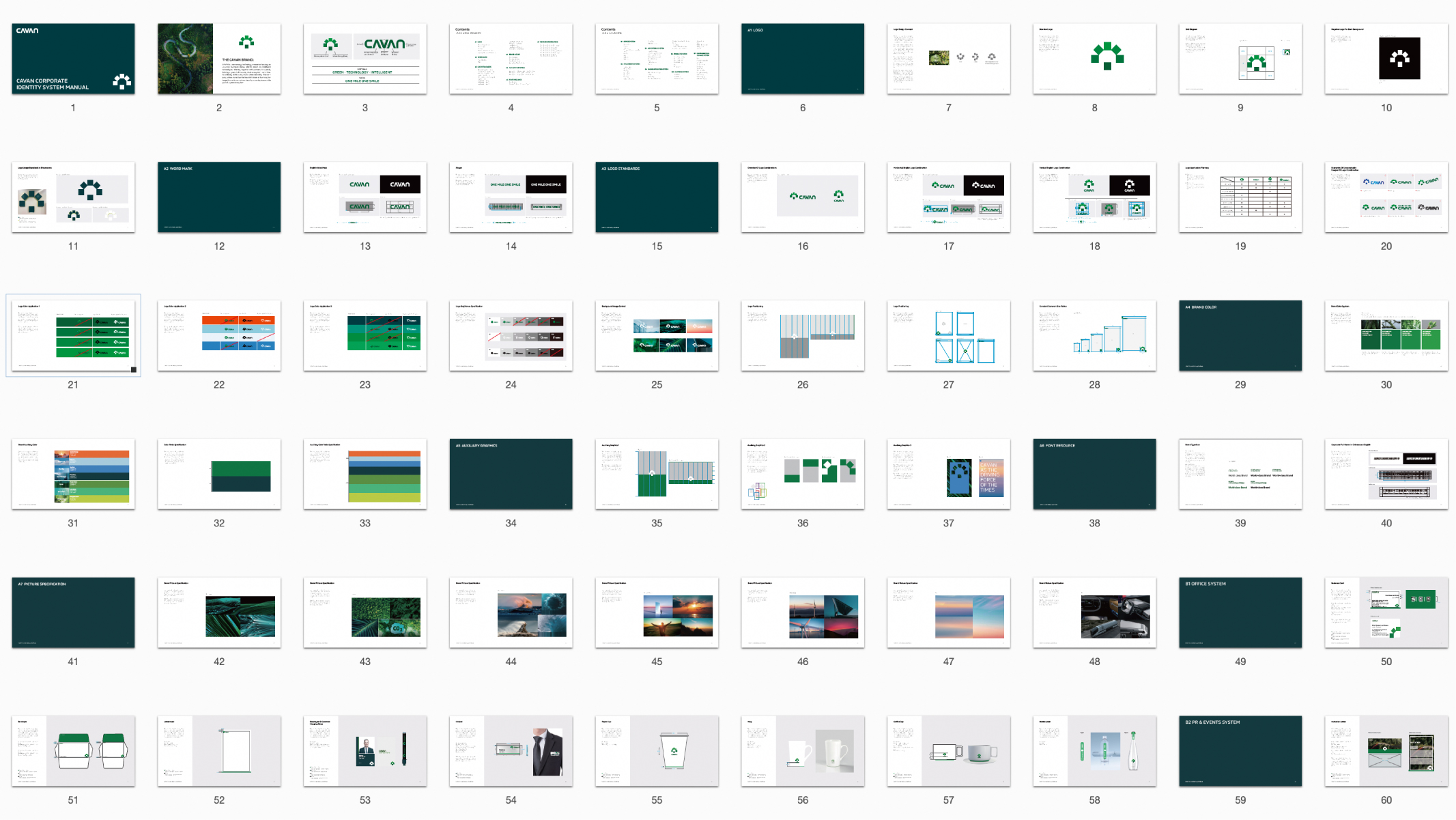Select slide 18 thumbnail

pyautogui.click(x=1095, y=197)
